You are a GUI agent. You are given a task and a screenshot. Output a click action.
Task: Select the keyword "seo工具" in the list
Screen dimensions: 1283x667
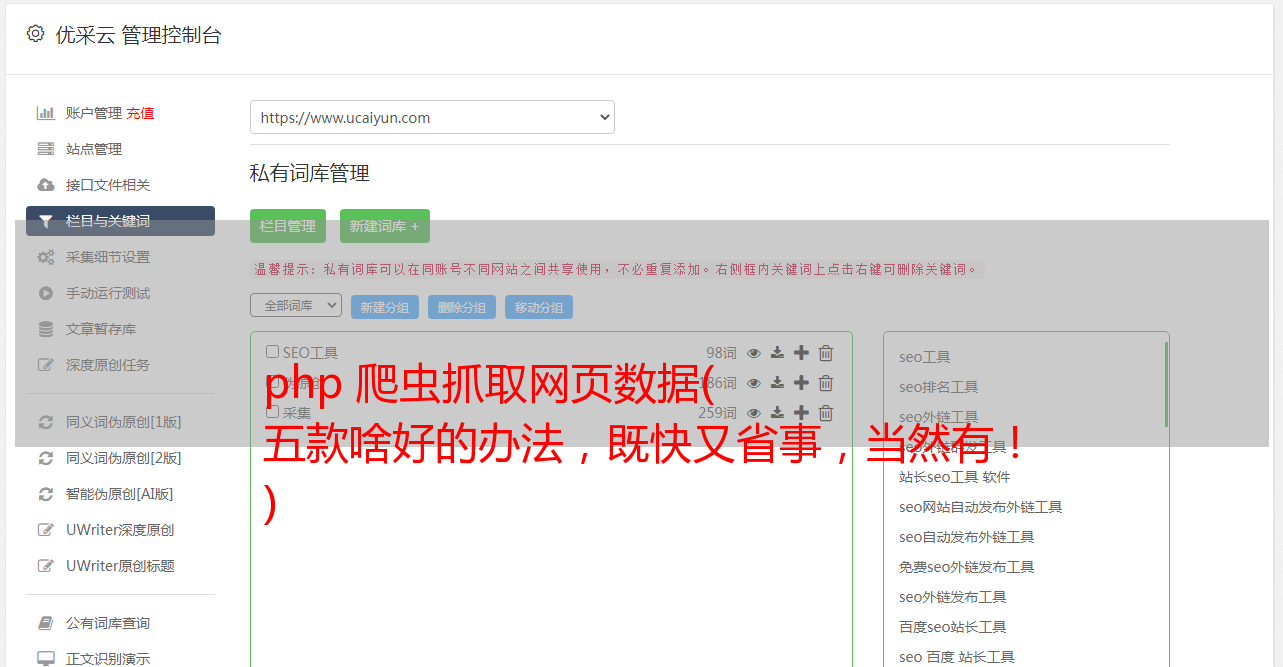pos(925,357)
